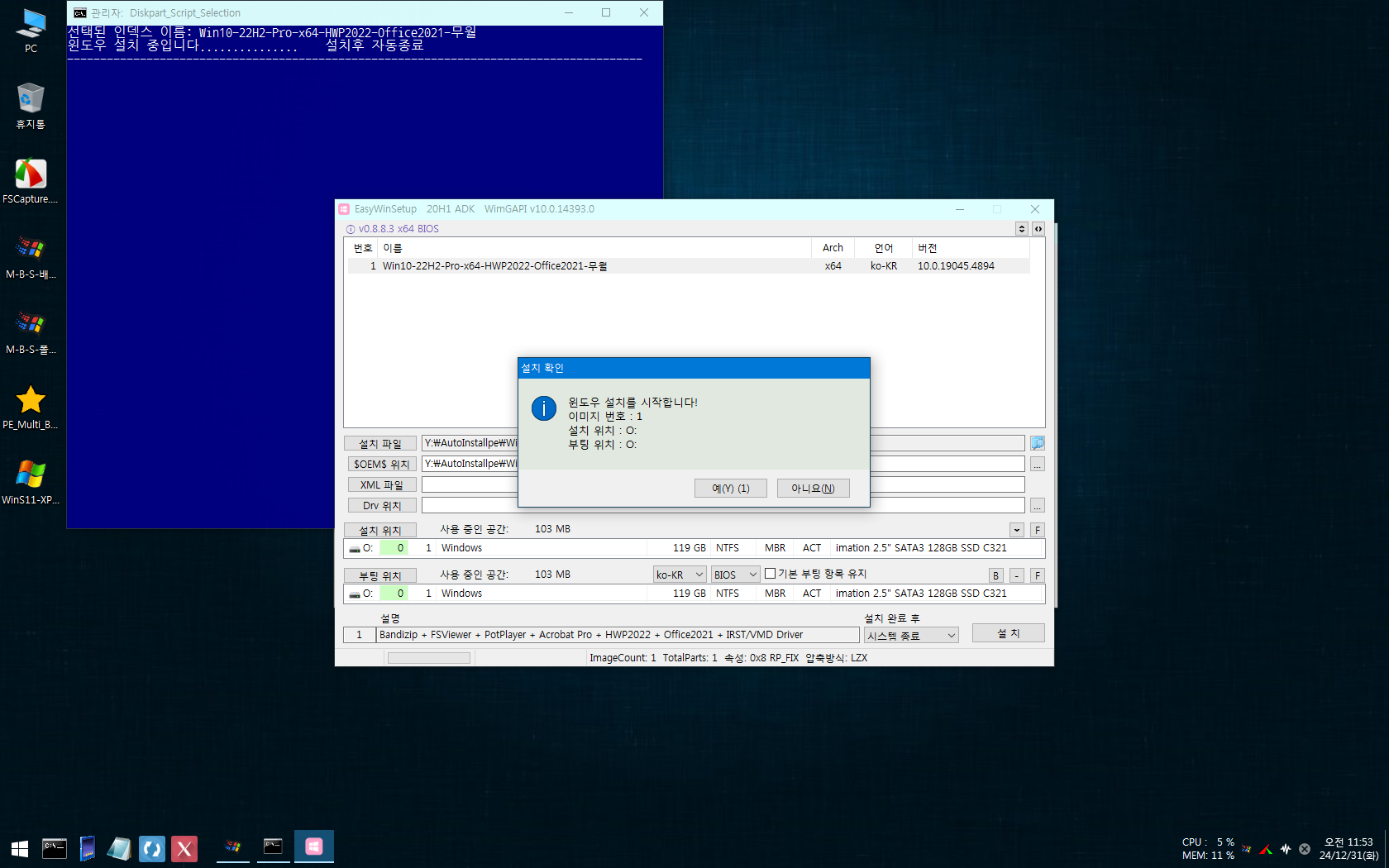
Task: Click the F button in 부팅 위치 row
Action: point(1038,576)
